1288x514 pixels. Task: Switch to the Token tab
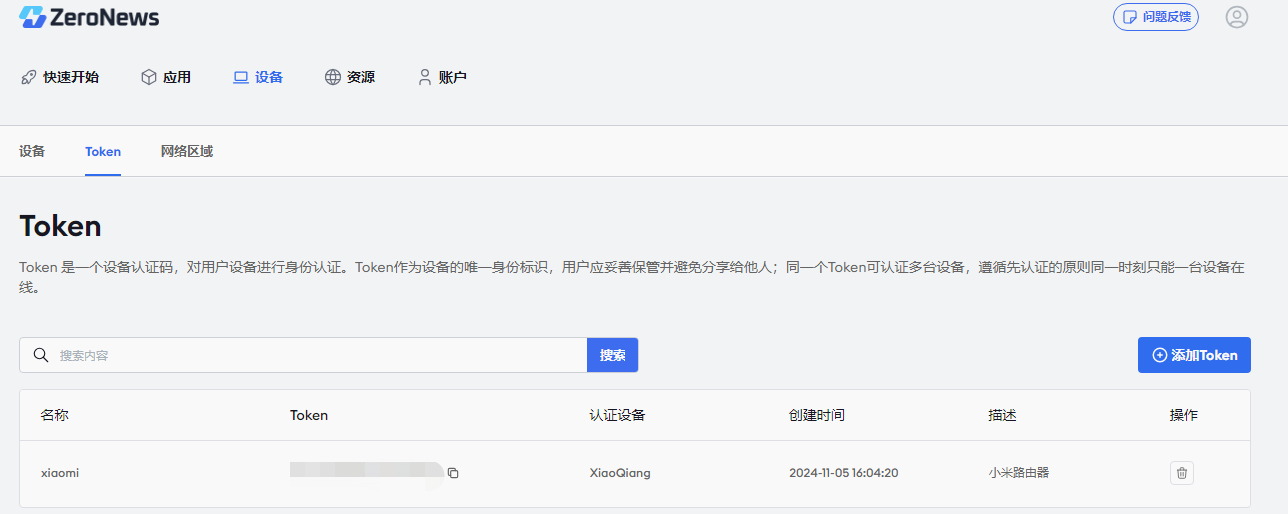pos(103,152)
